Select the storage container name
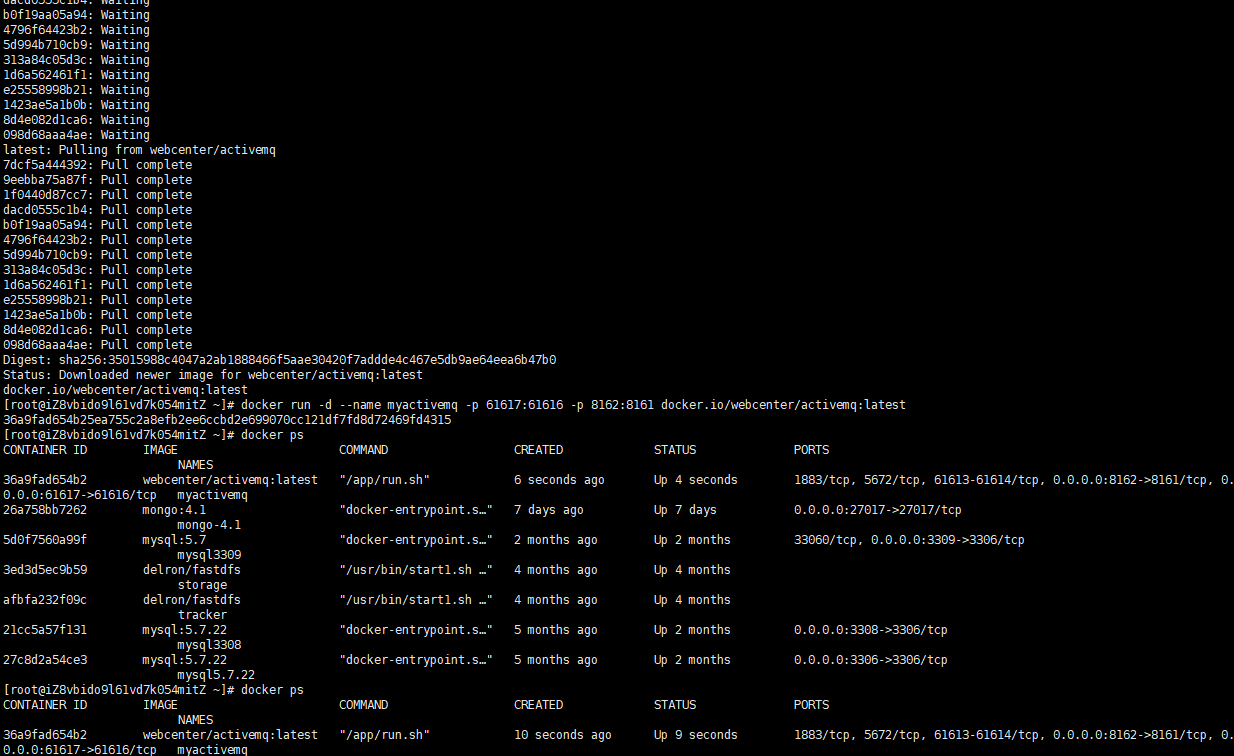1234x756 pixels. tap(201, 584)
